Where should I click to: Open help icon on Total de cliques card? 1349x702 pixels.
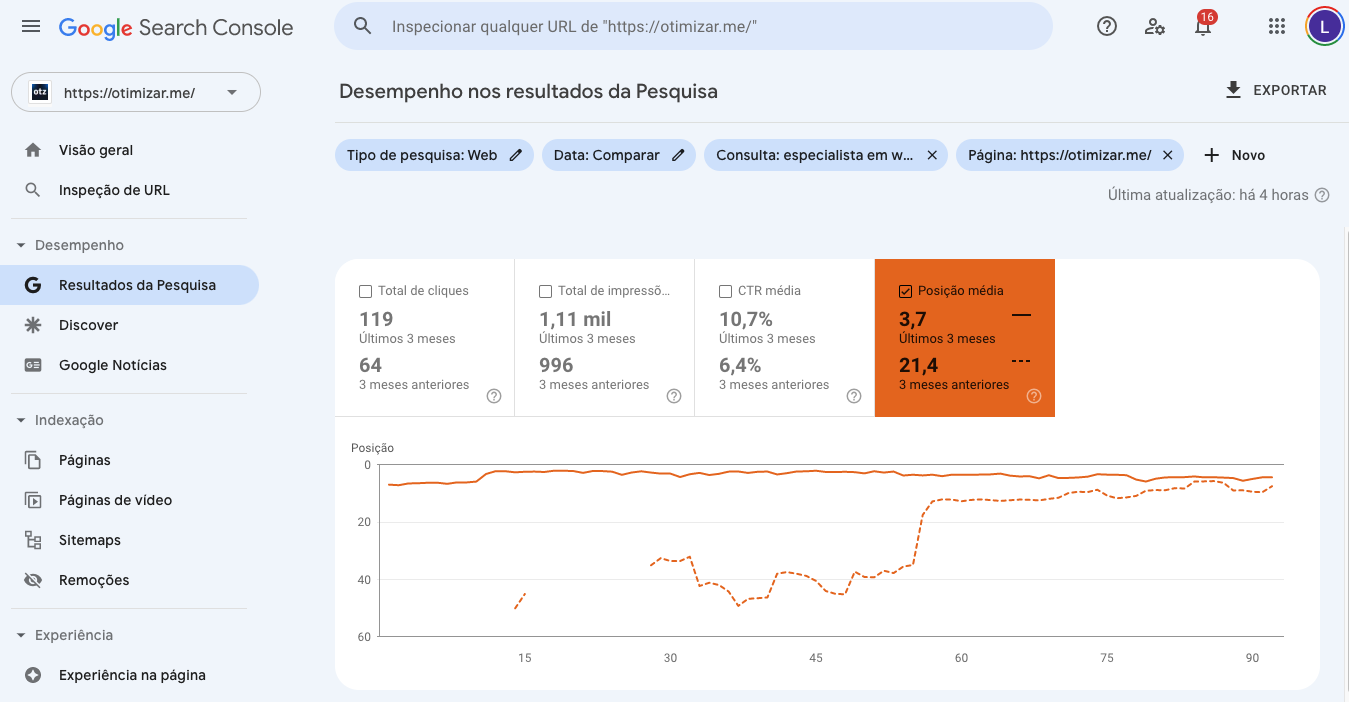tap(494, 396)
